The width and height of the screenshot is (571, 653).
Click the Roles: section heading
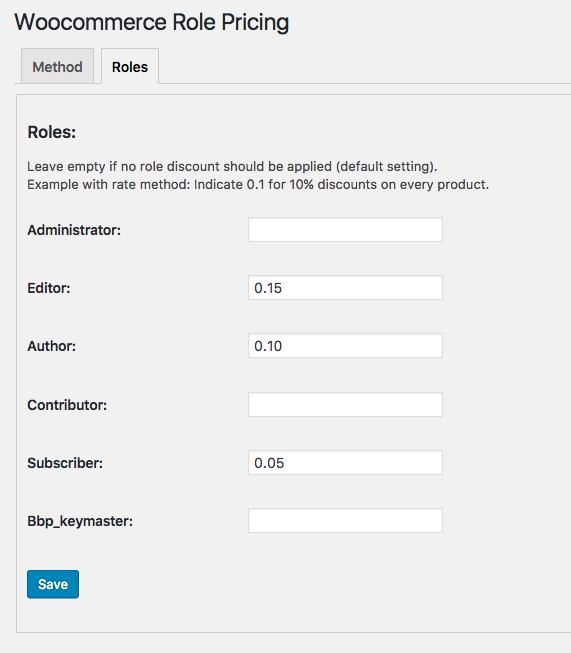52,132
